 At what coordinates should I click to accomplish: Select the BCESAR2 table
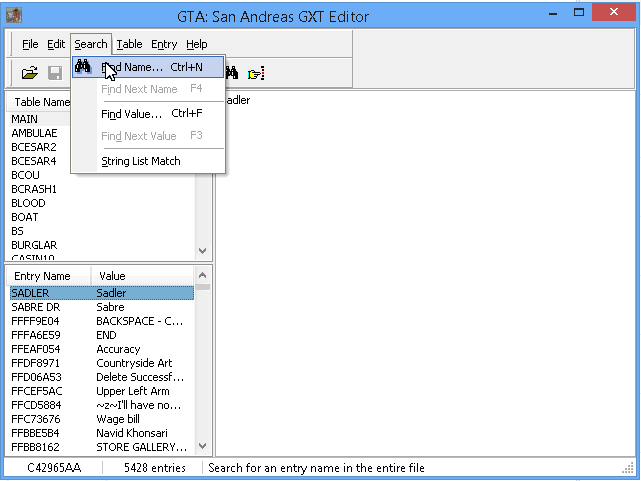(x=34, y=147)
